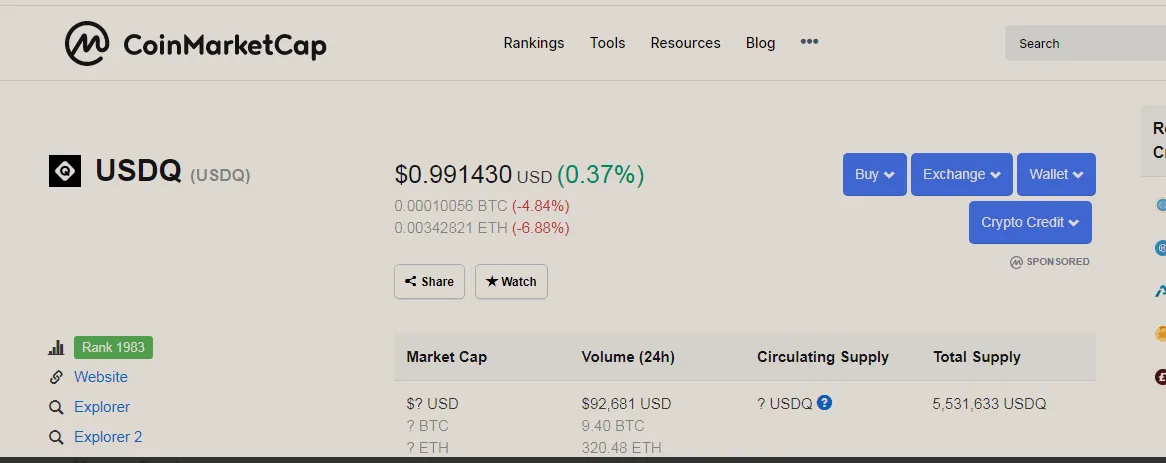Open the Explorer 2 link
The image size is (1166, 463).
pos(108,437)
